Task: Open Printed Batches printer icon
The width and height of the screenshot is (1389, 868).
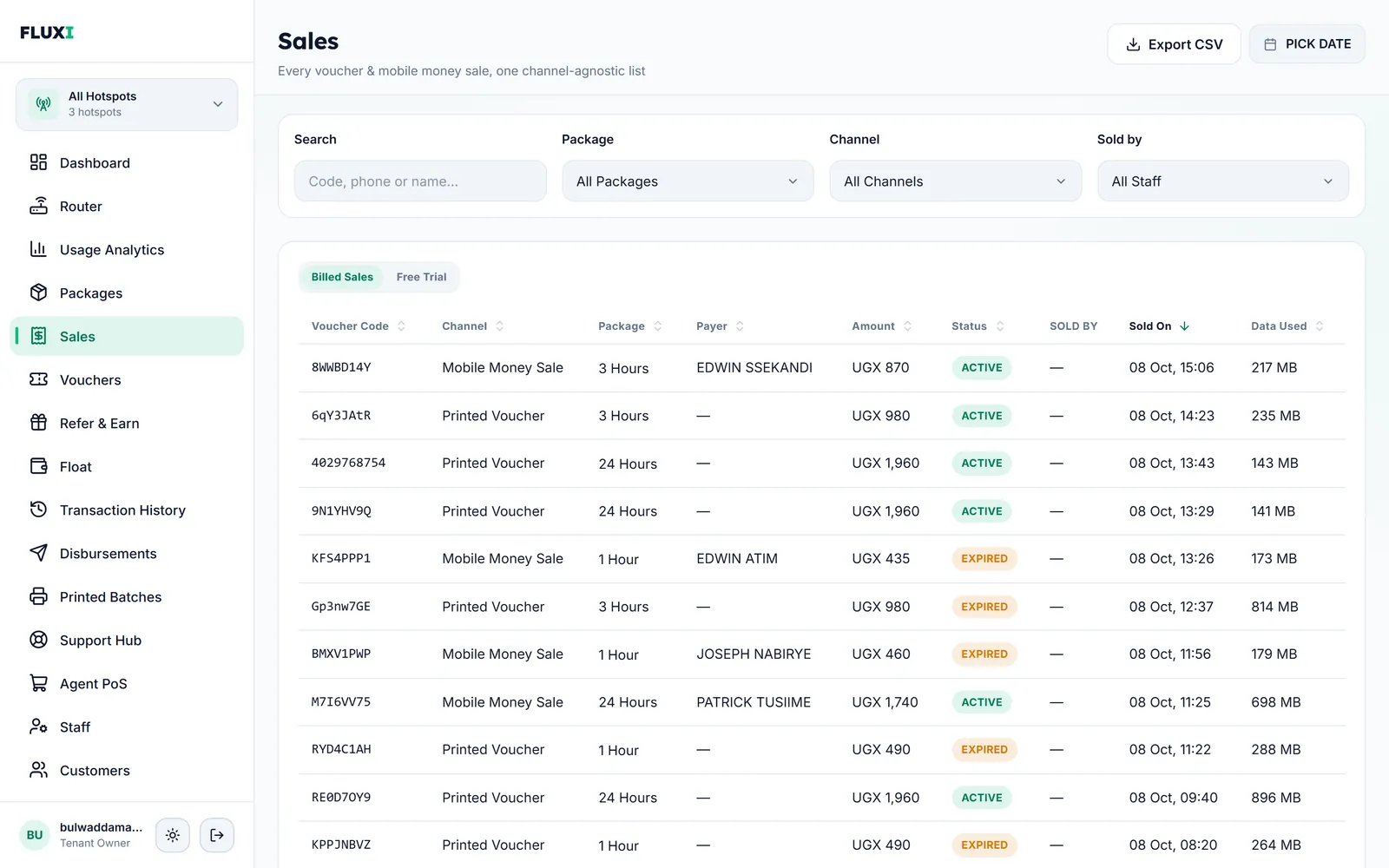Action: pos(38,596)
